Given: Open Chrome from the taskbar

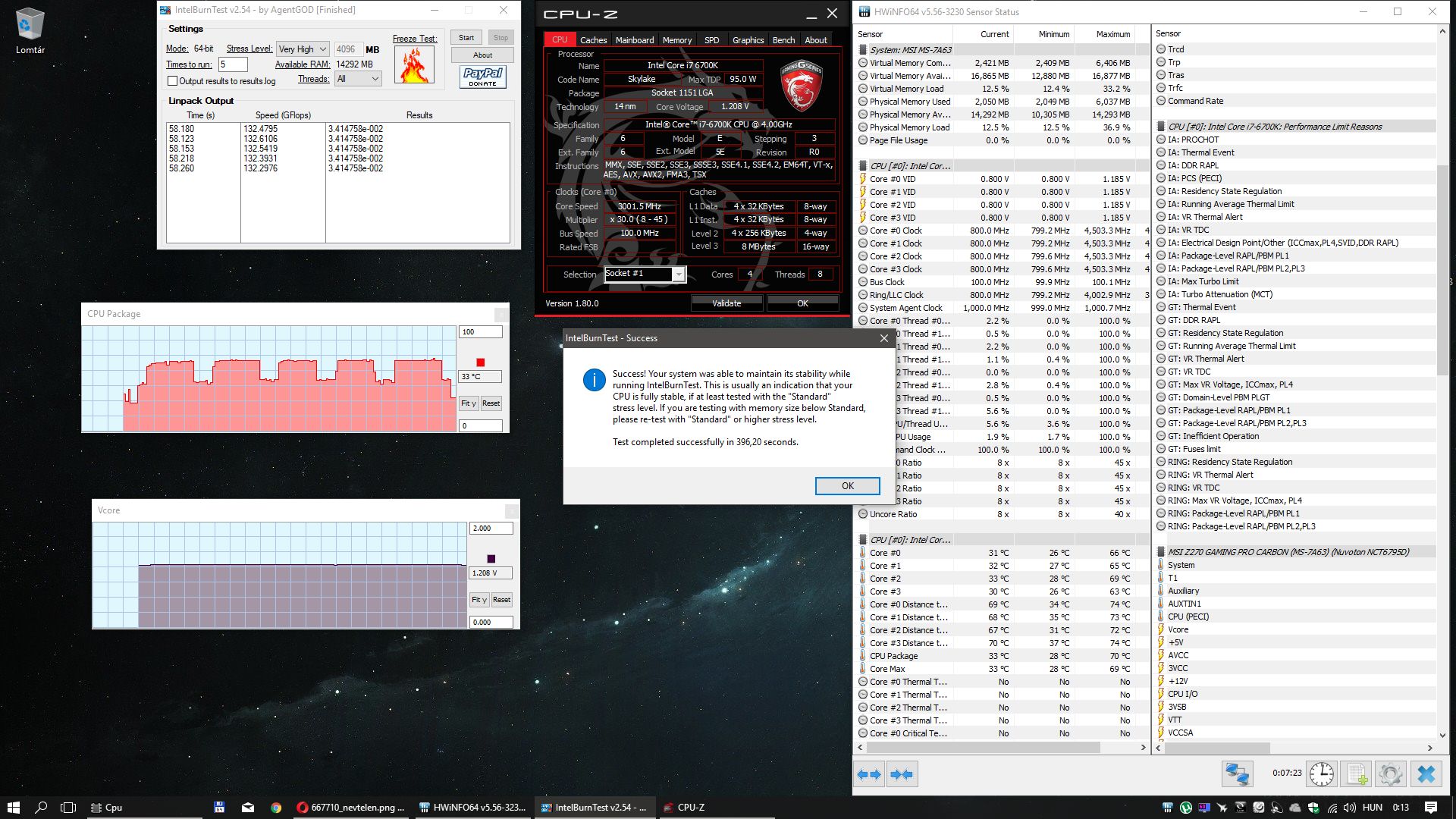Looking at the screenshot, I should pos(276,808).
